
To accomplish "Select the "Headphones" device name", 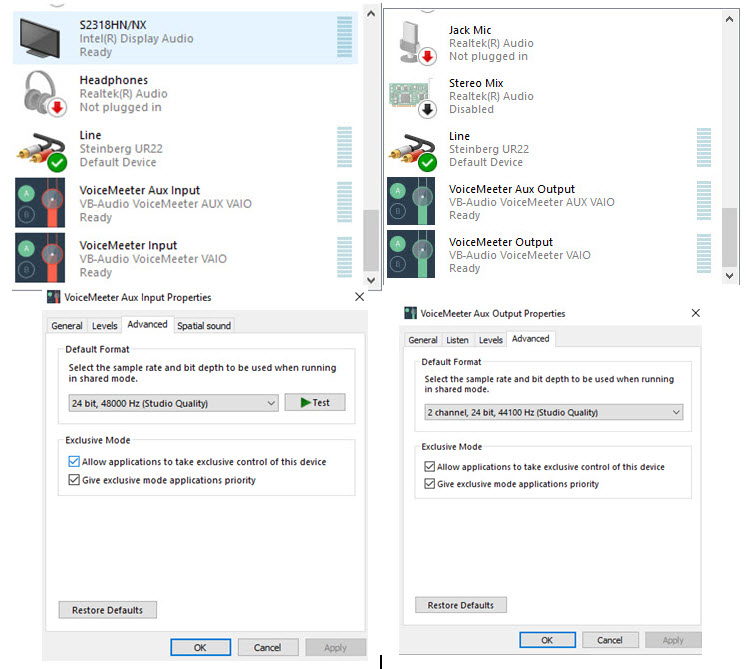I will (114, 80).
